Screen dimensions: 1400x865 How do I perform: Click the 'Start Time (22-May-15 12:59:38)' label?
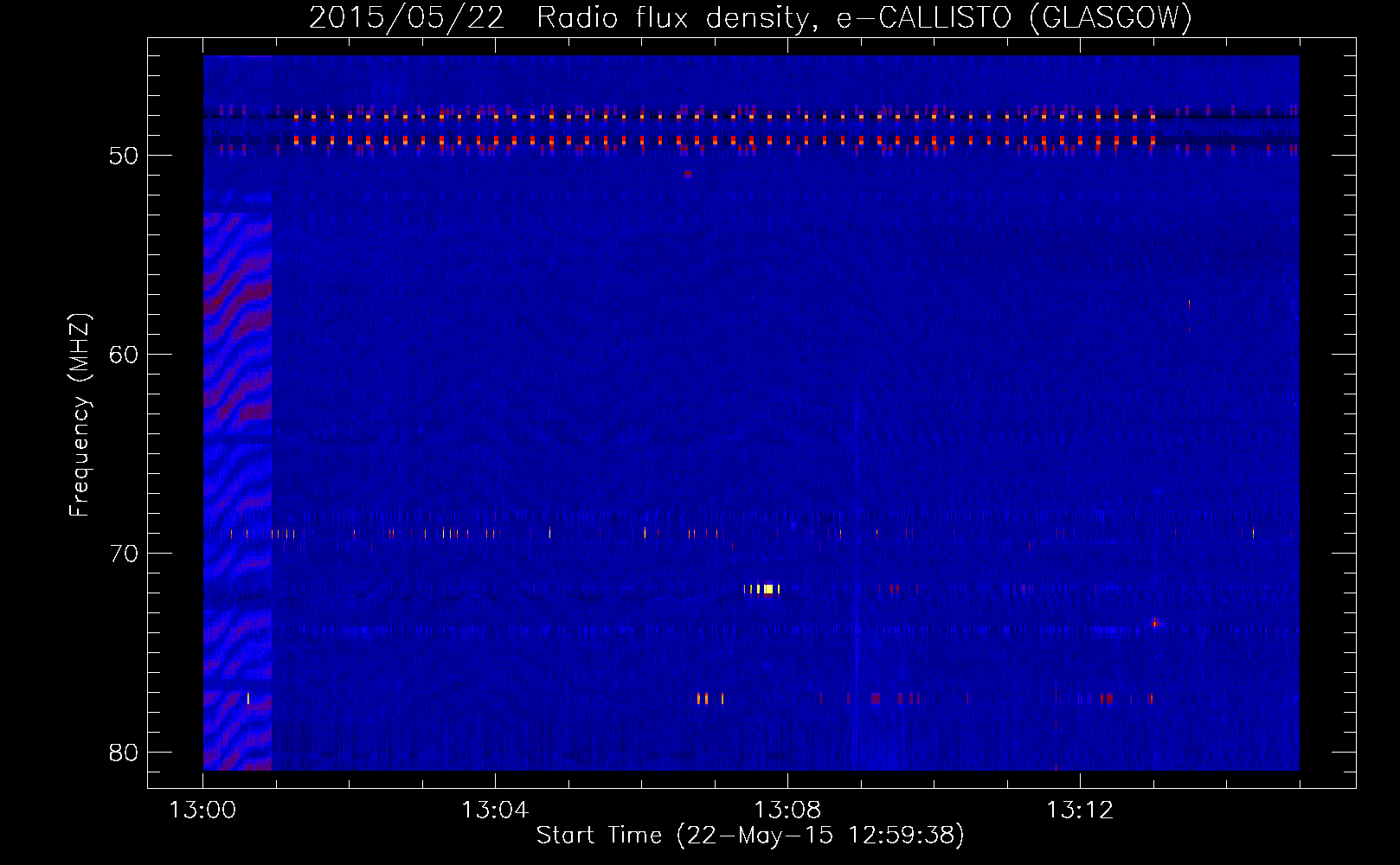point(750,836)
